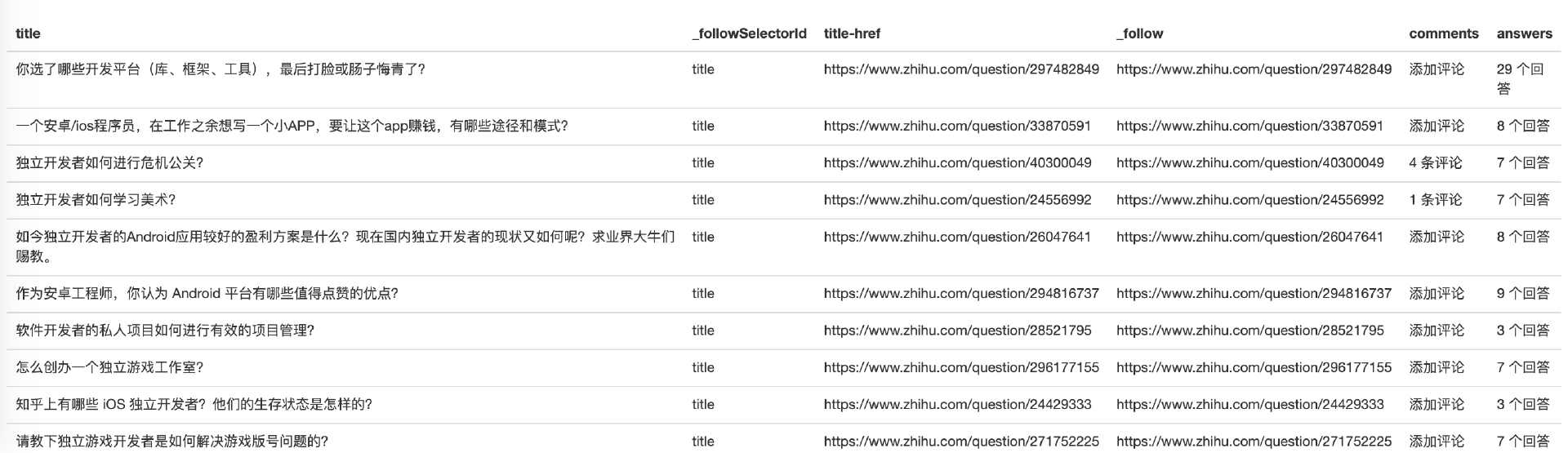
Task: Open title-href link for question/297482849
Action: tap(961, 69)
